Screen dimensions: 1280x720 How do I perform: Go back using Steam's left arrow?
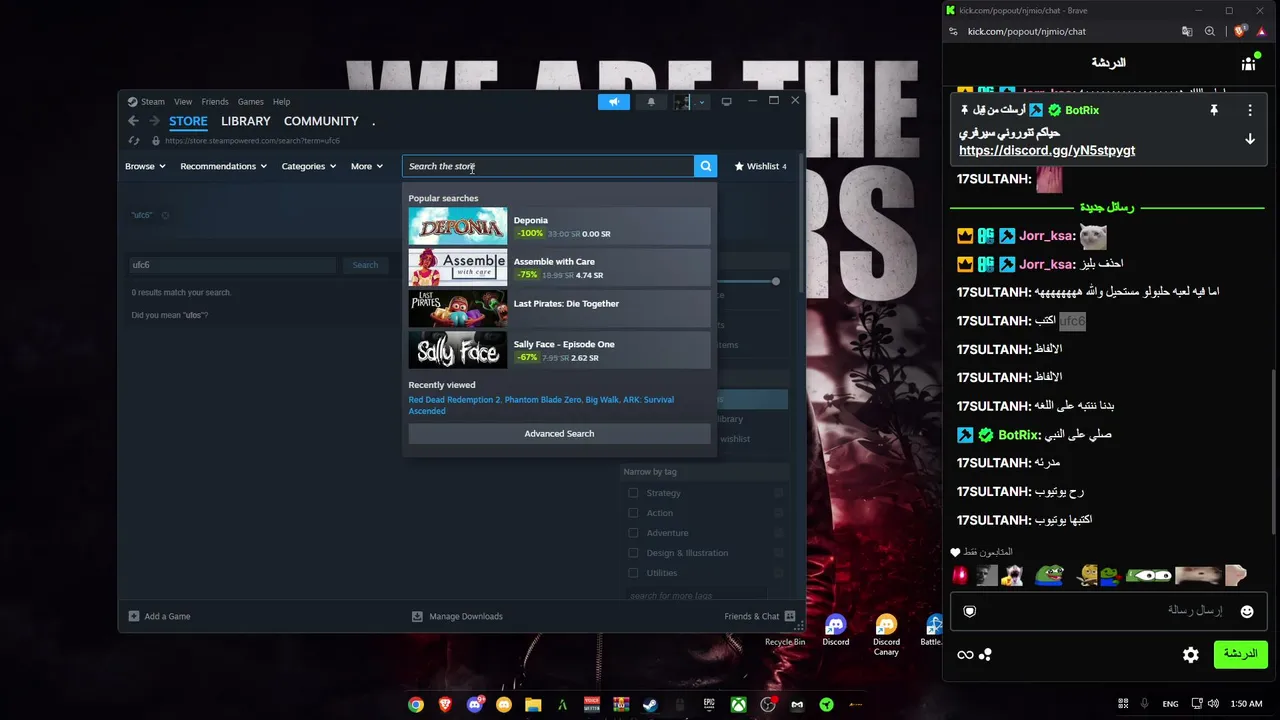click(133, 121)
